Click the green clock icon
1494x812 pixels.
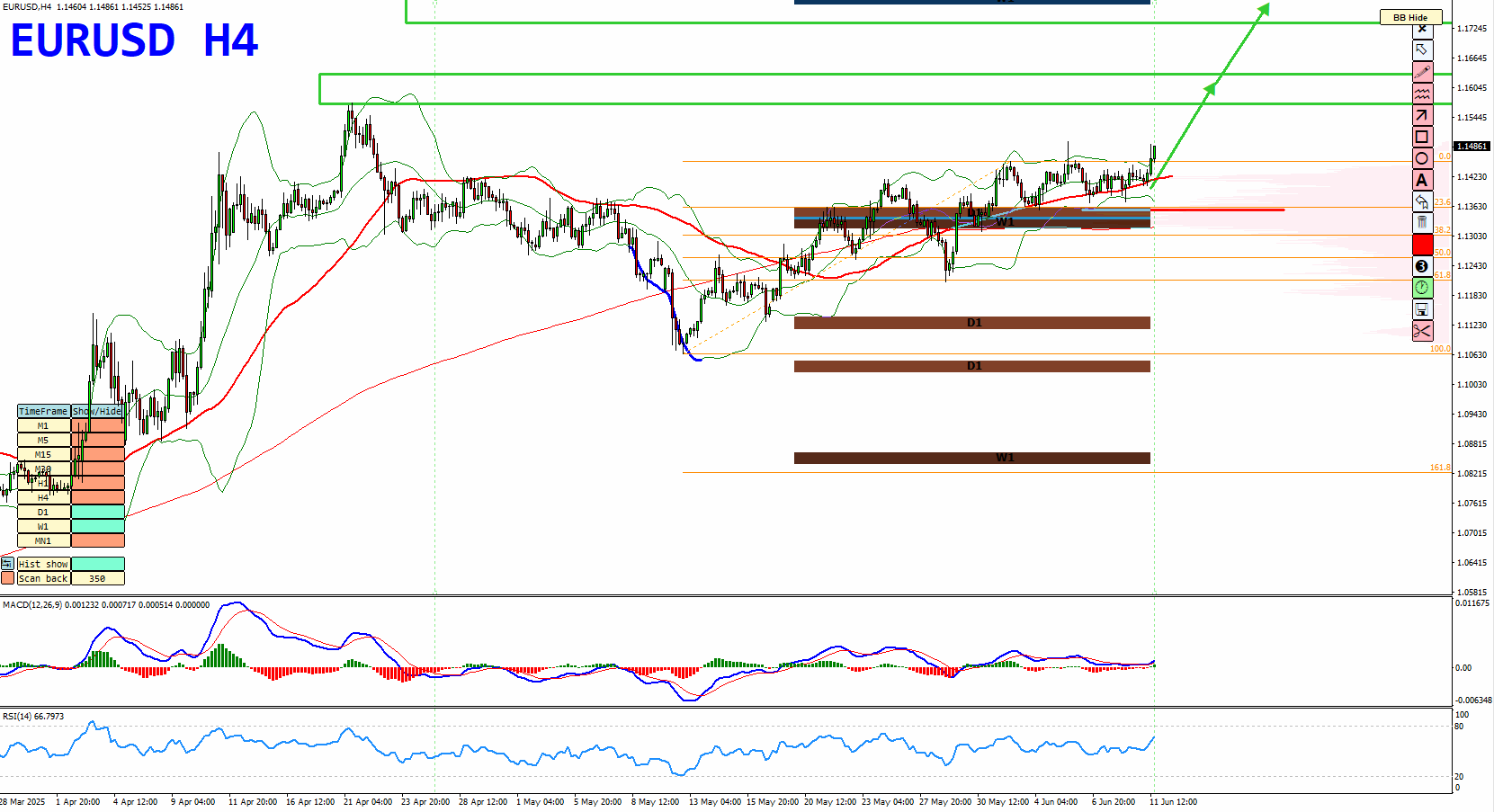(x=1422, y=288)
